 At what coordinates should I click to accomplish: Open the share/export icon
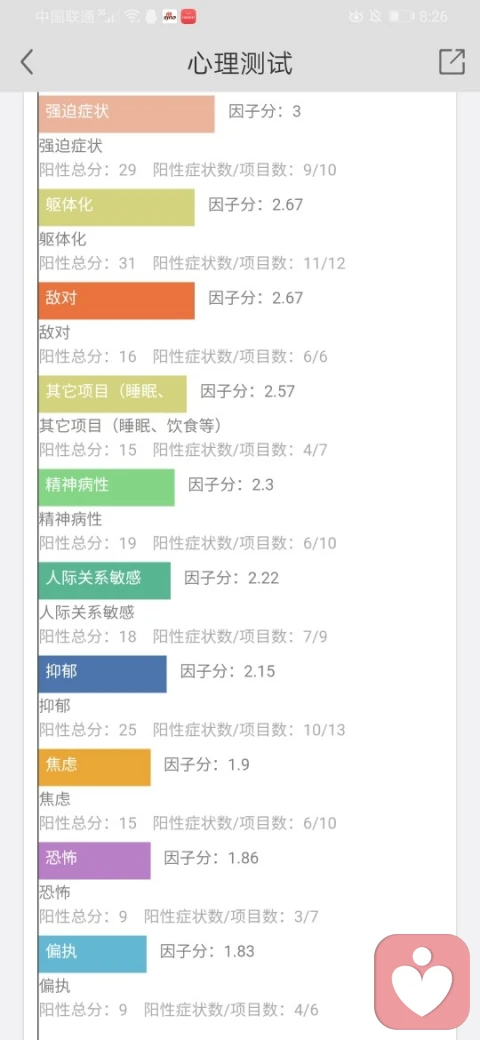click(452, 62)
